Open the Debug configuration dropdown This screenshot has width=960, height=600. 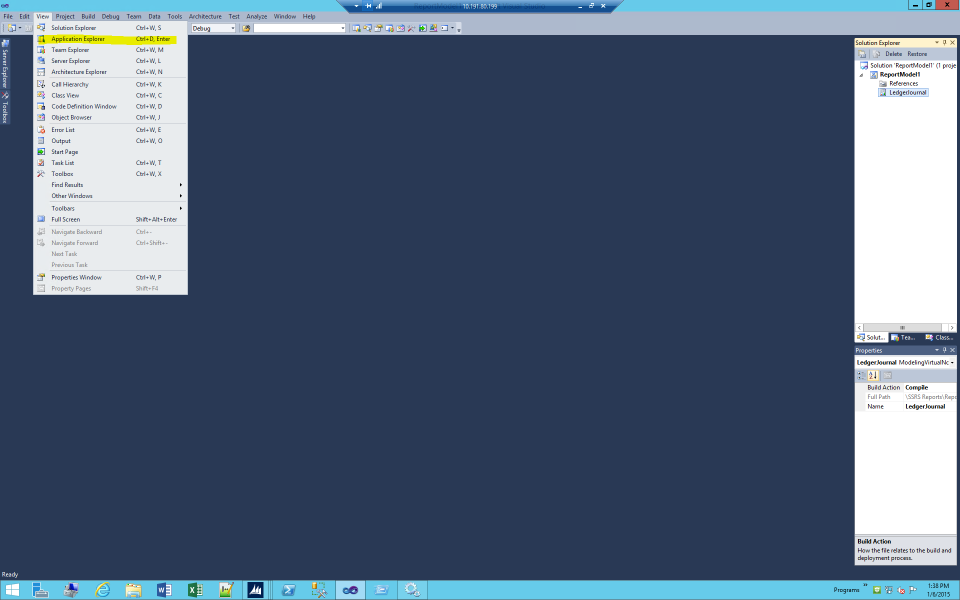point(233,28)
